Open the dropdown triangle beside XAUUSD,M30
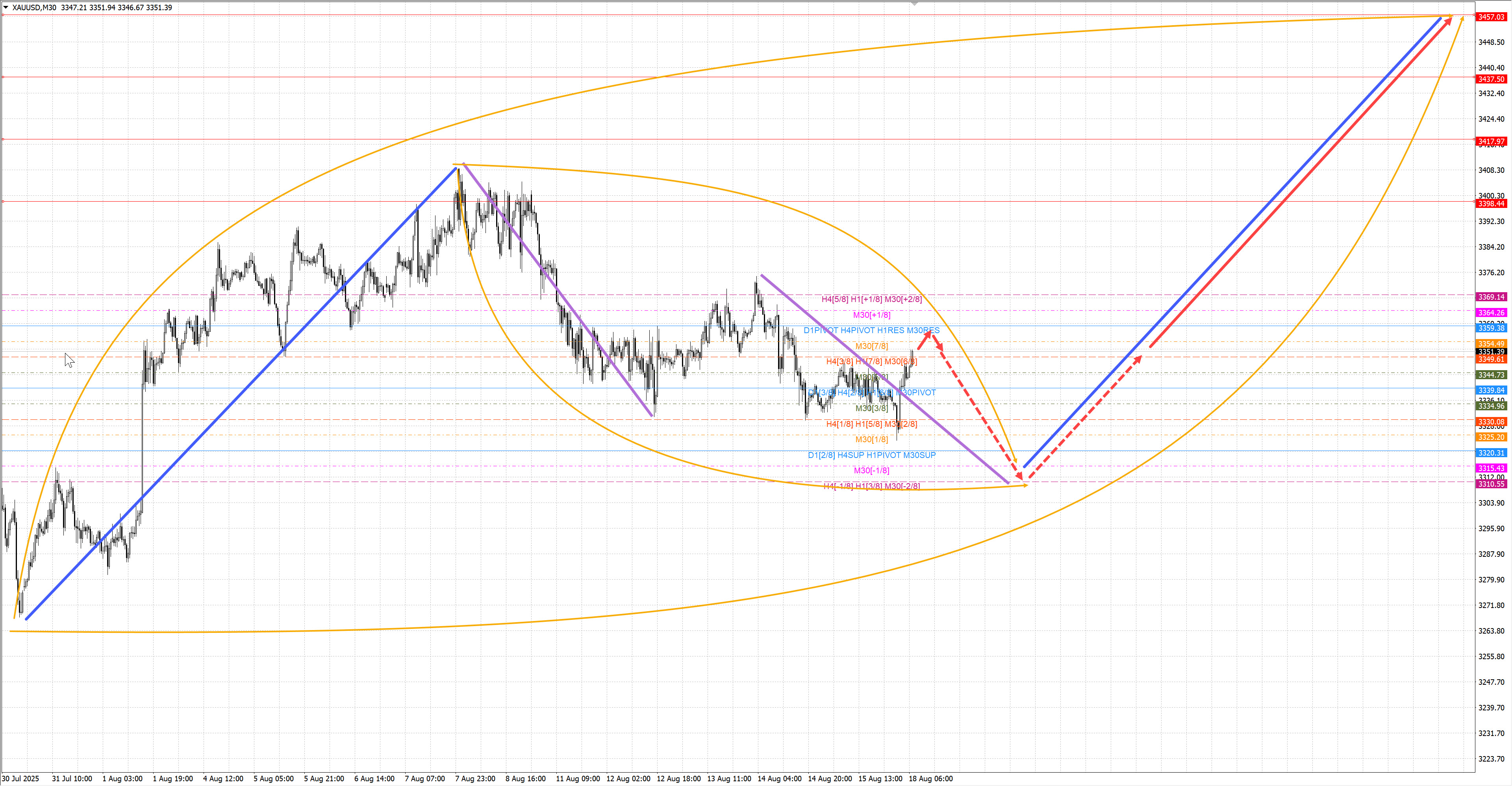This screenshot has width=1512, height=786. click(6, 7)
